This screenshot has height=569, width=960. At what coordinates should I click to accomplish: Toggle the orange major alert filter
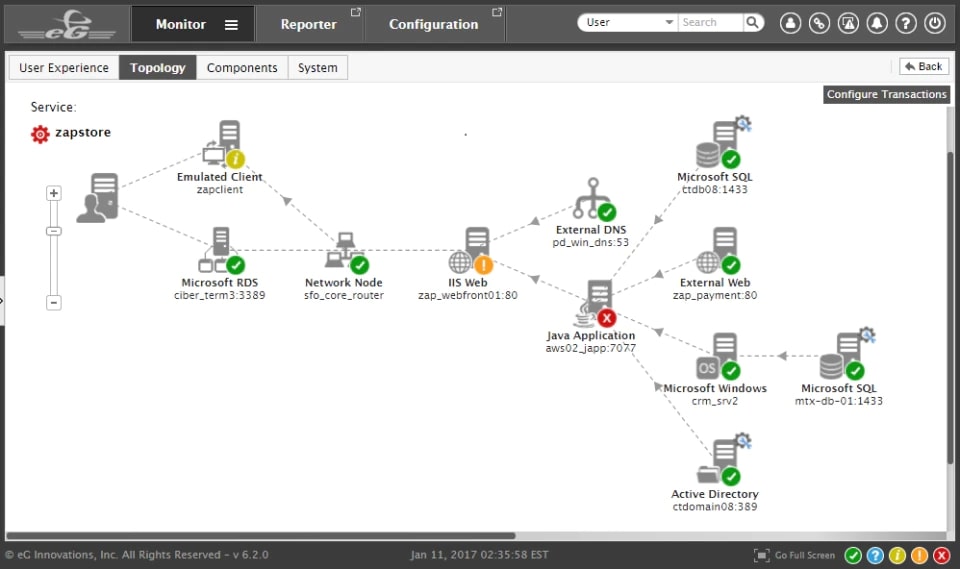tap(920, 555)
